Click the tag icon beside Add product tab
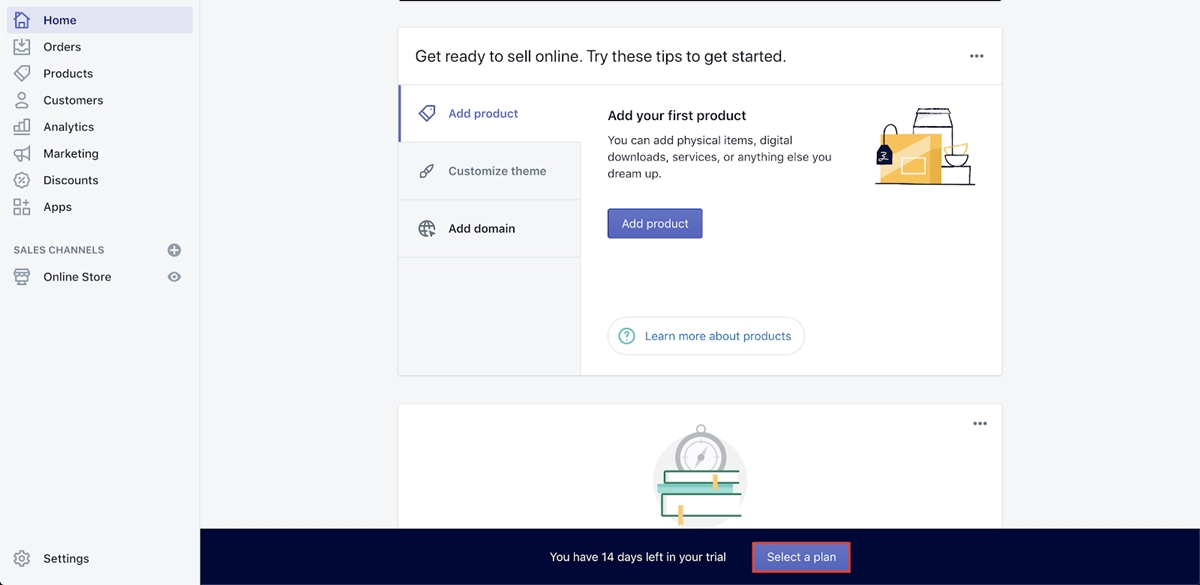This screenshot has height=585, width=1200. [x=427, y=113]
